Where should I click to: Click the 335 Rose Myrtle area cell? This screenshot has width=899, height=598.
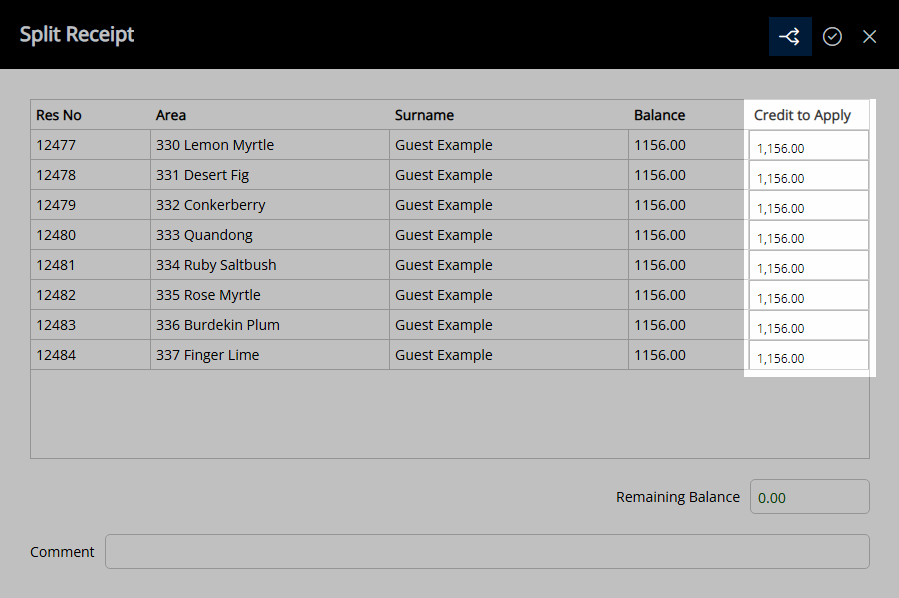[x=269, y=295]
